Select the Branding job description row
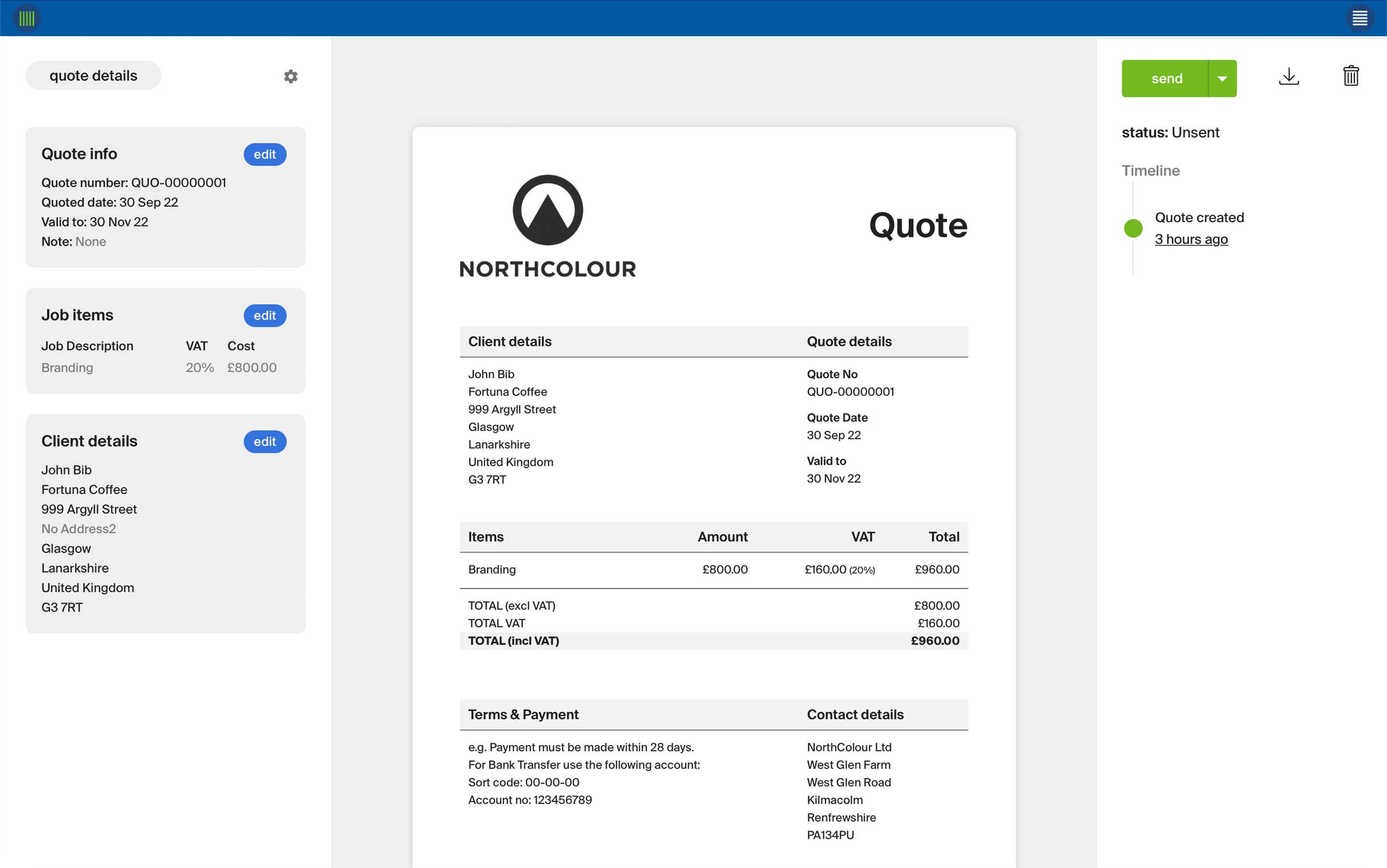Viewport: 1387px width, 868px height. (67, 367)
